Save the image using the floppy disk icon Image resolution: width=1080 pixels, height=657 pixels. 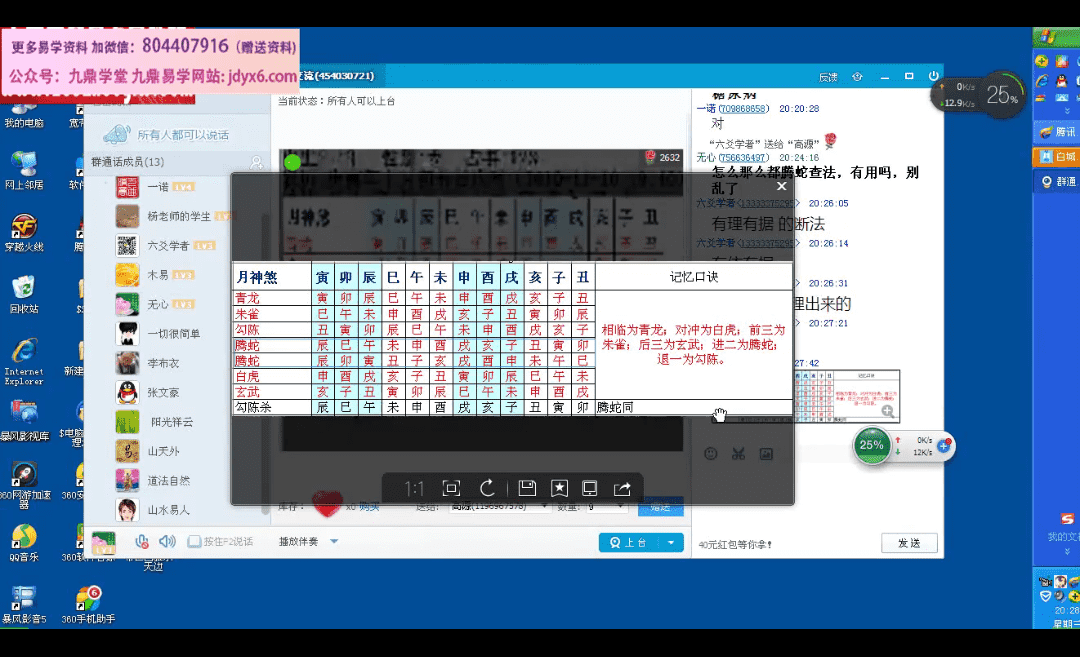click(527, 488)
